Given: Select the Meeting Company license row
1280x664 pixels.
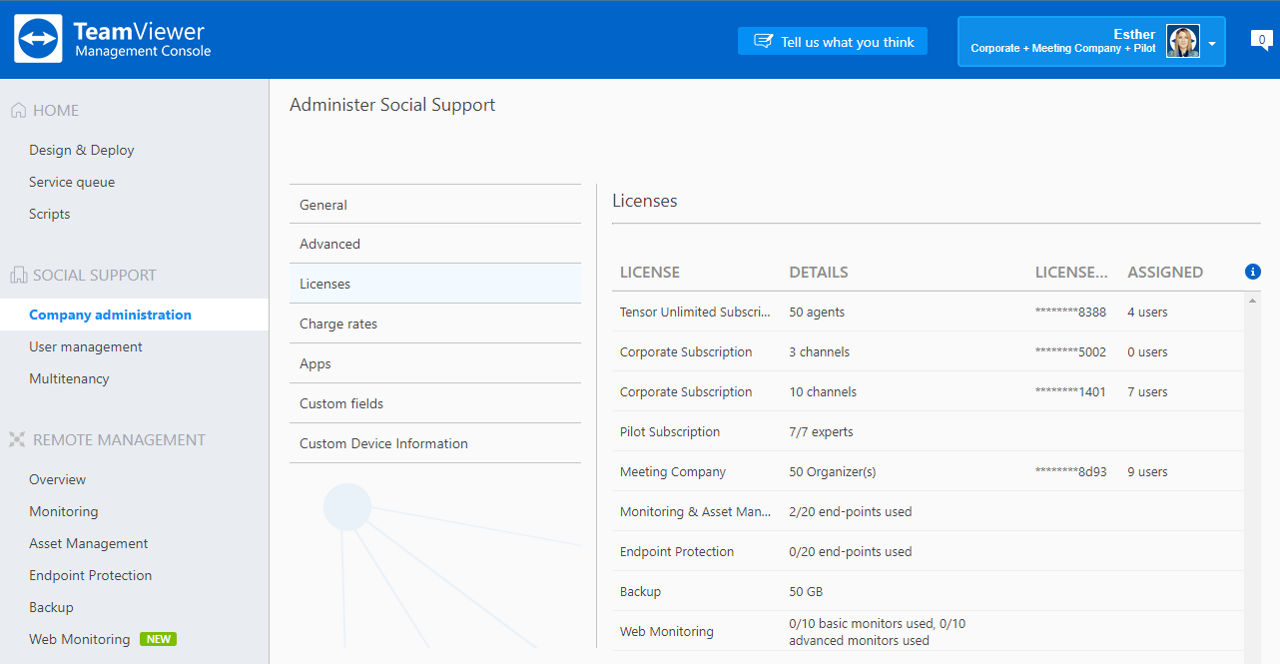Looking at the screenshot, I should 928,472.
